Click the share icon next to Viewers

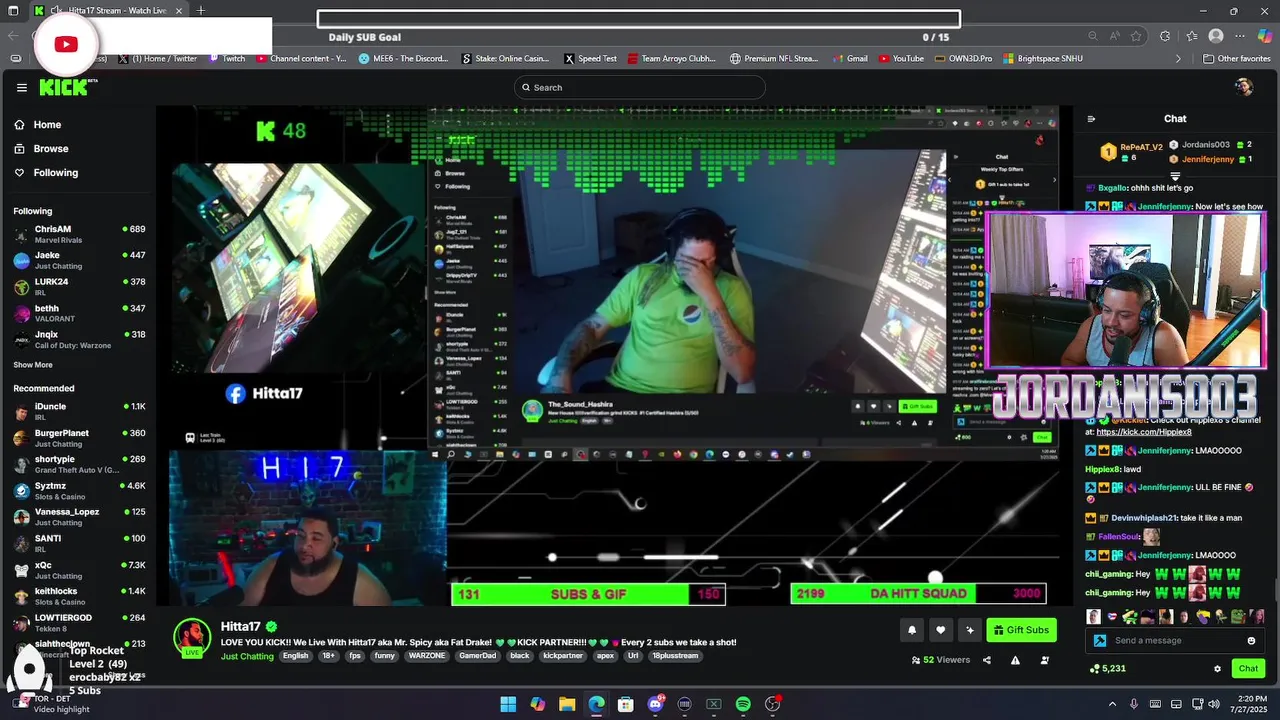[987, 660]
